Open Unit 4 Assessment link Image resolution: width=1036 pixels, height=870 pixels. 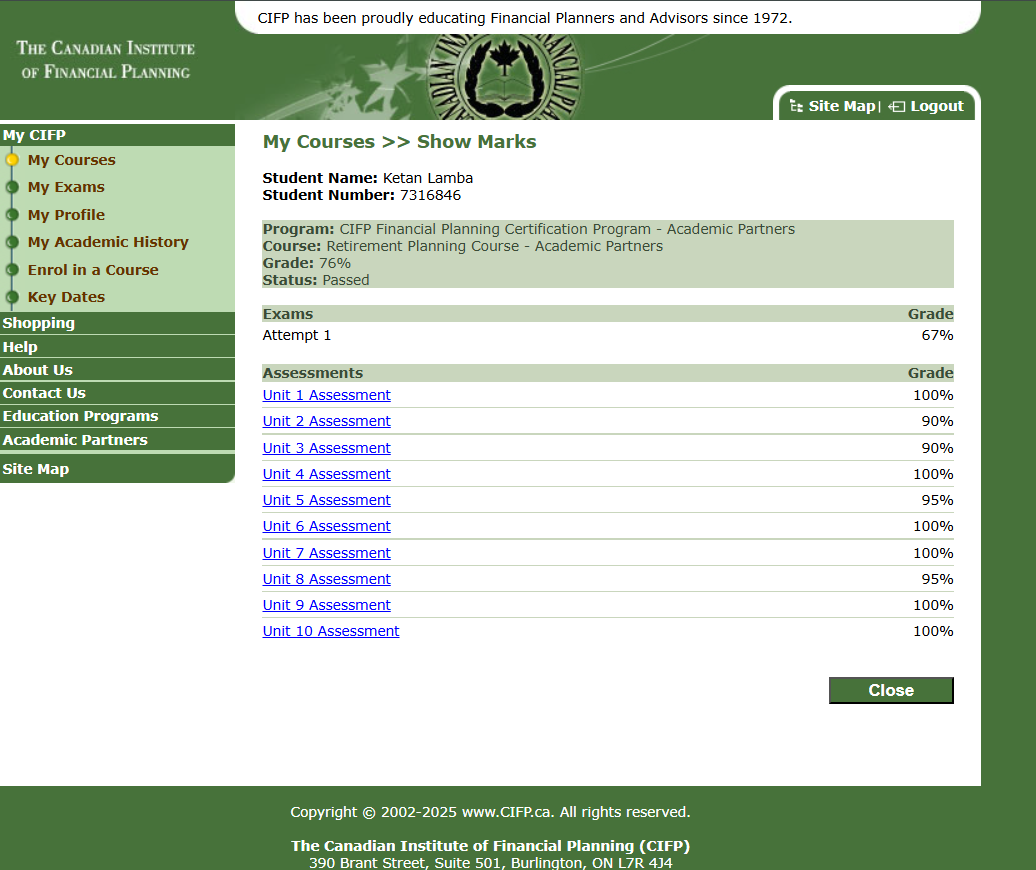[x=326, y=474]
